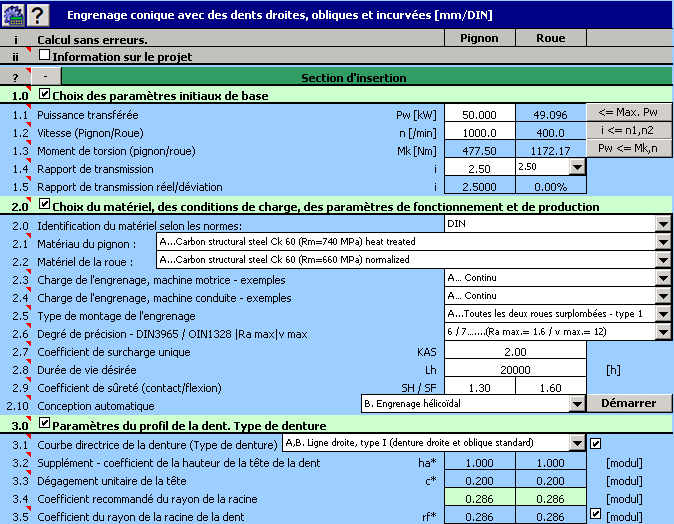The image size is (674, 524).
Task: Open Matériau du pignon dropdown
Action: pyautogui.click(x=663, y=242)
